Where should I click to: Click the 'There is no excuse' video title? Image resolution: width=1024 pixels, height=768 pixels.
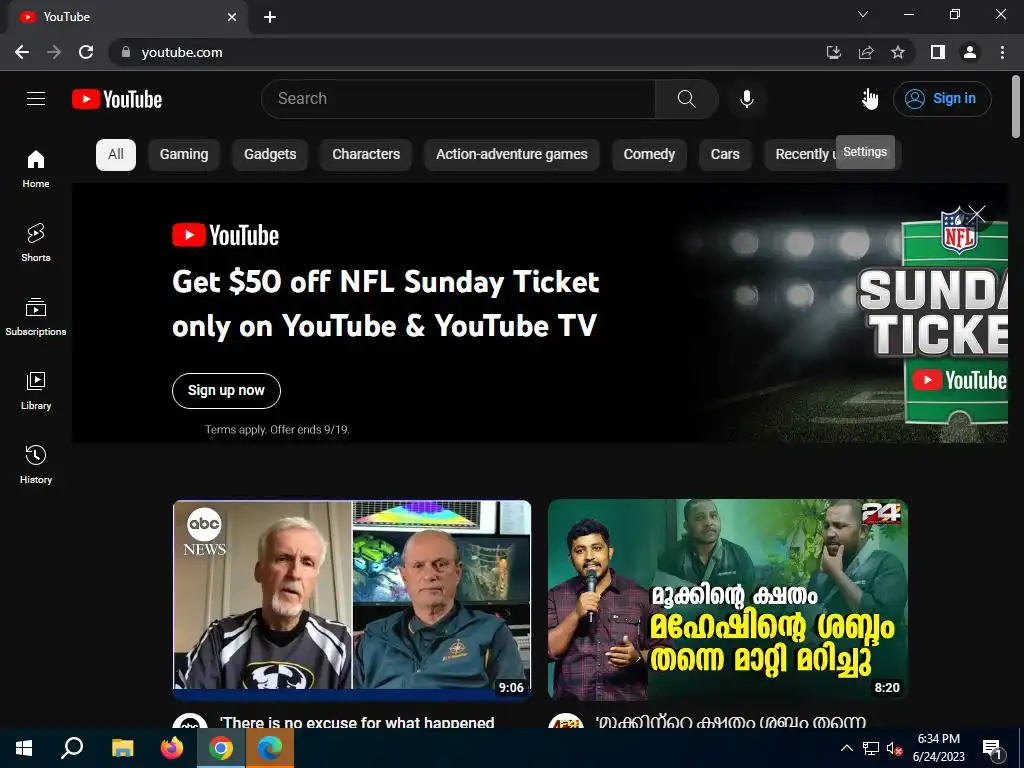tap(357, 722)
